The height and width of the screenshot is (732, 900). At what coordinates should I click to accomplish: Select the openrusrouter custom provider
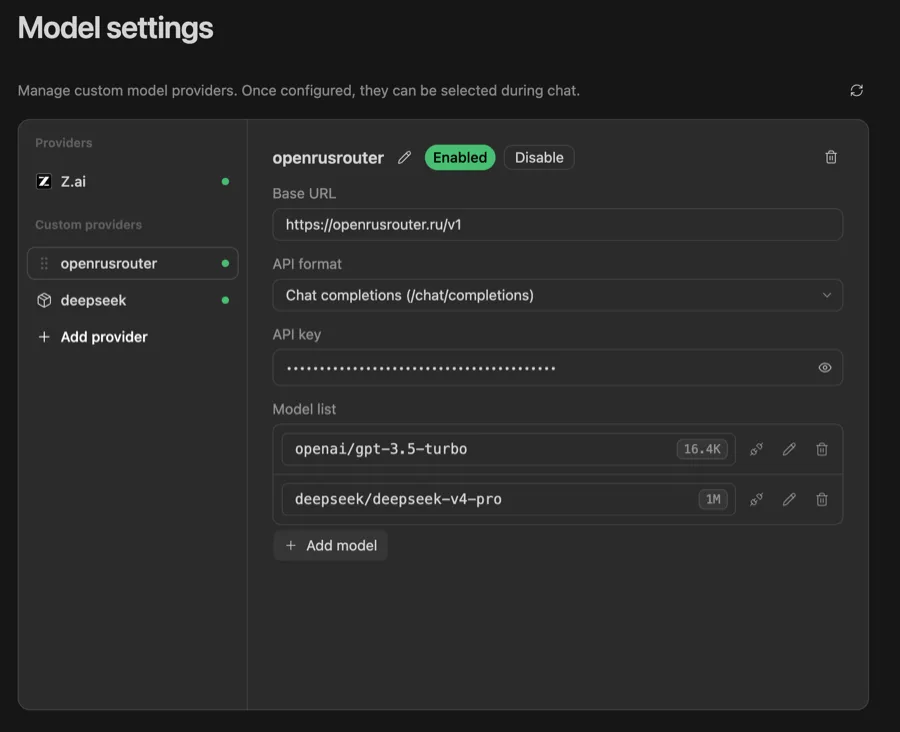(133, 264)
